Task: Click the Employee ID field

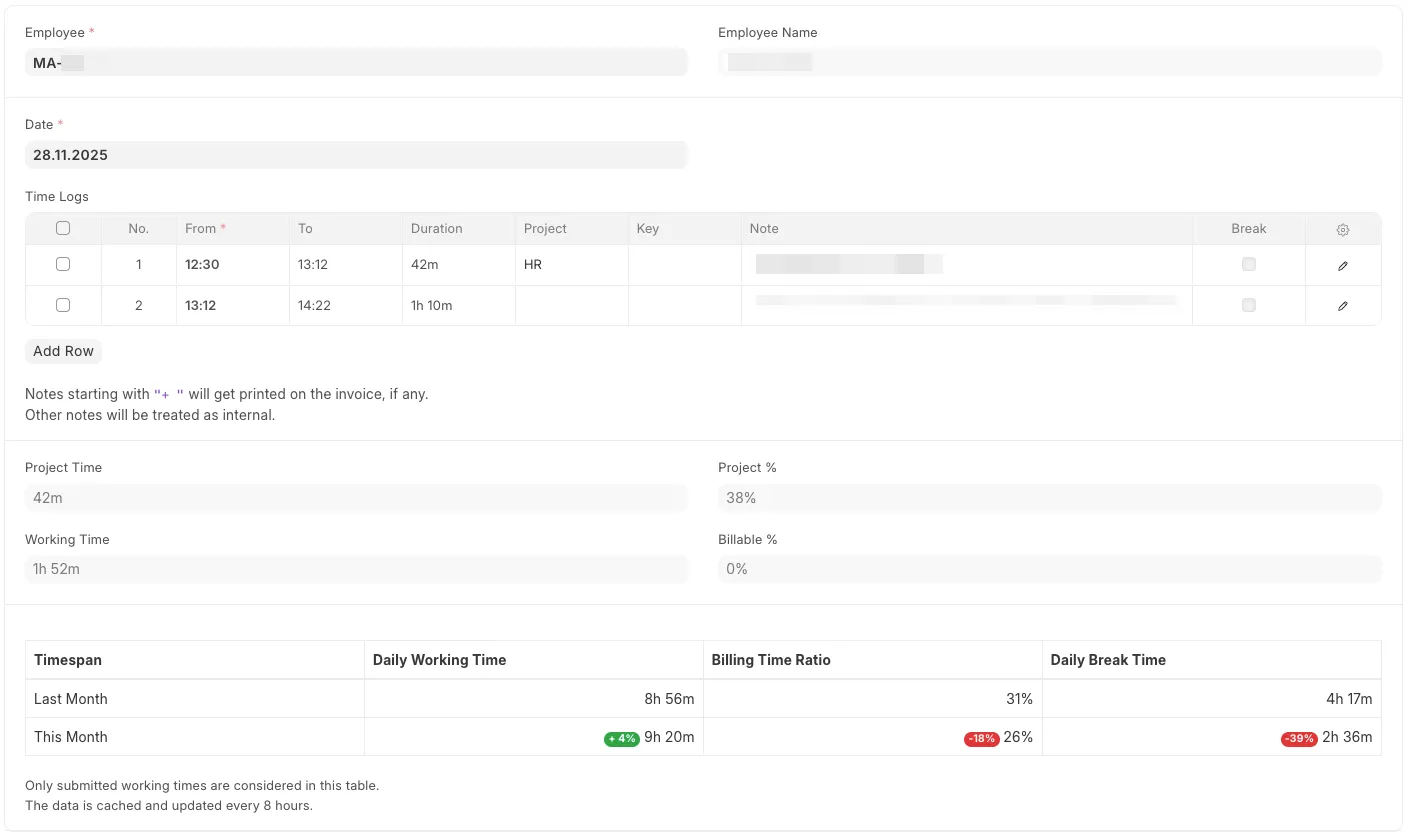Action: [356, 63]
